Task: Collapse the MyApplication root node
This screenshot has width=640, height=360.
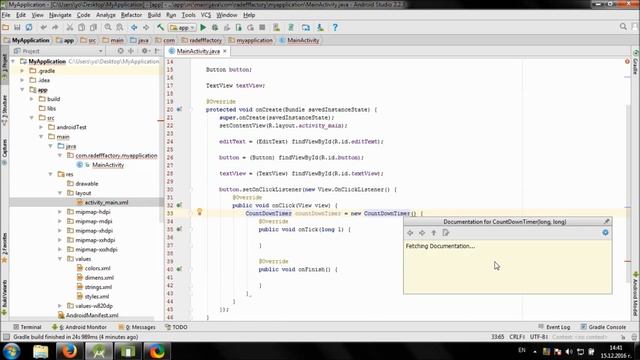Action: [13, 61]
